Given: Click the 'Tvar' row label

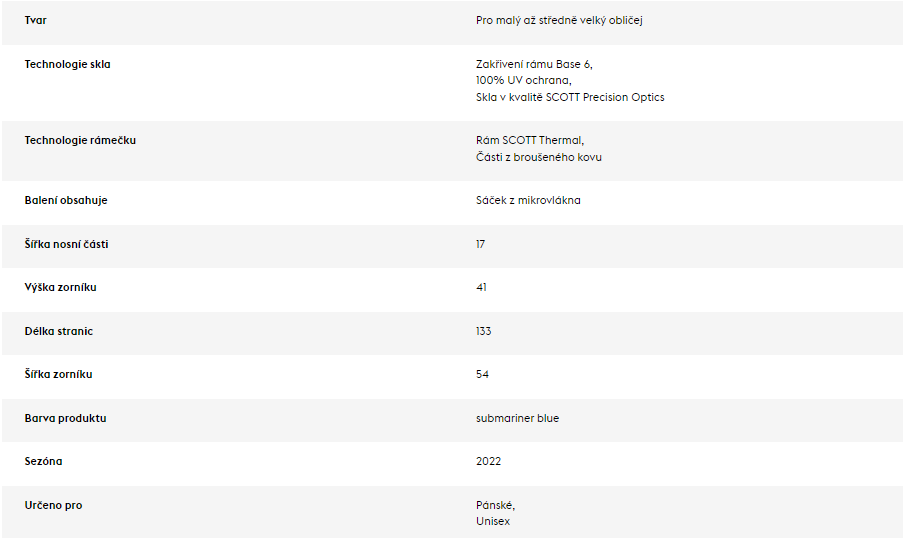Looking at the screenshot, I should coord(35,20).
